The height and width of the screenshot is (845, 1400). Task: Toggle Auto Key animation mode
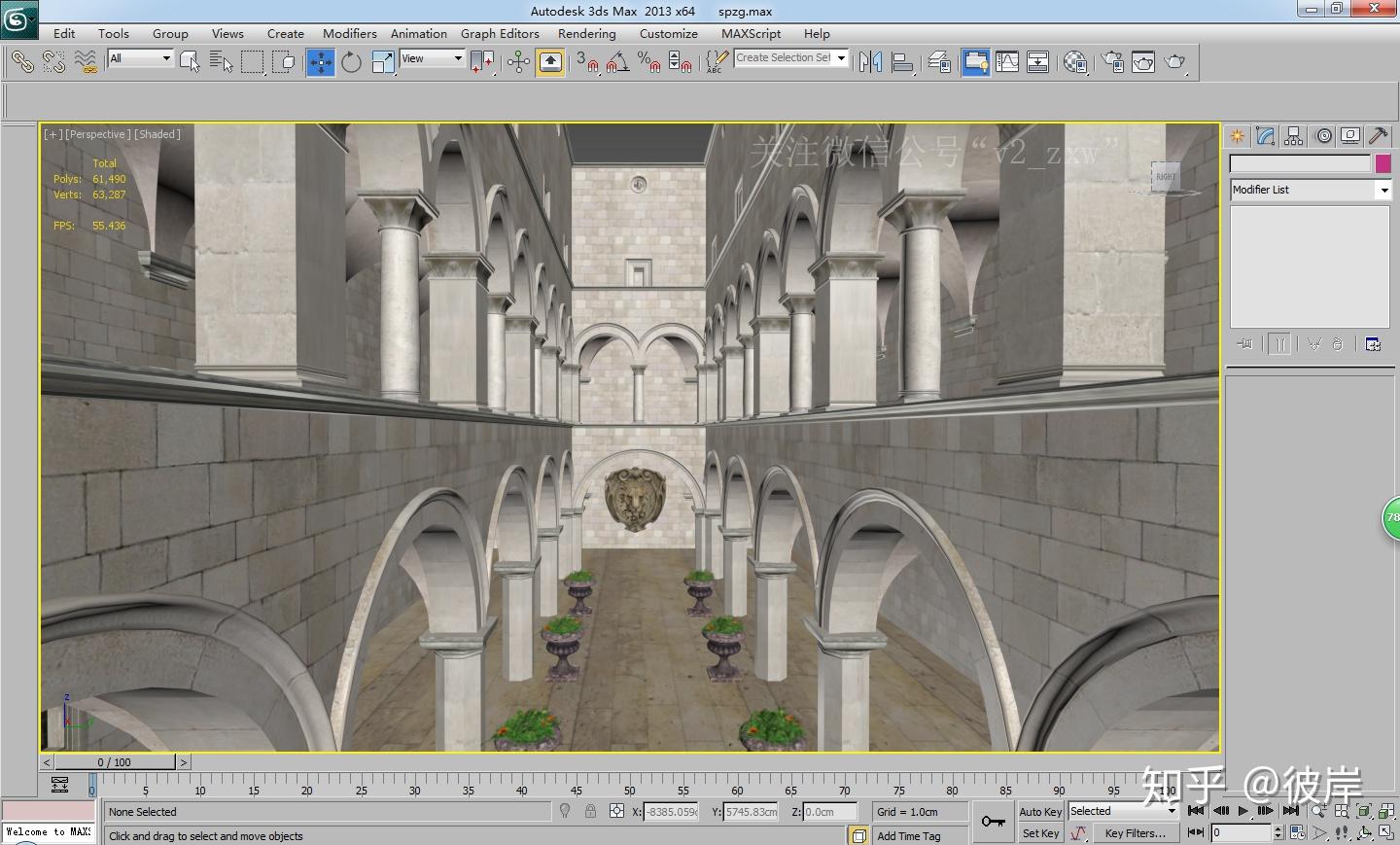(x=1039, y=812)
